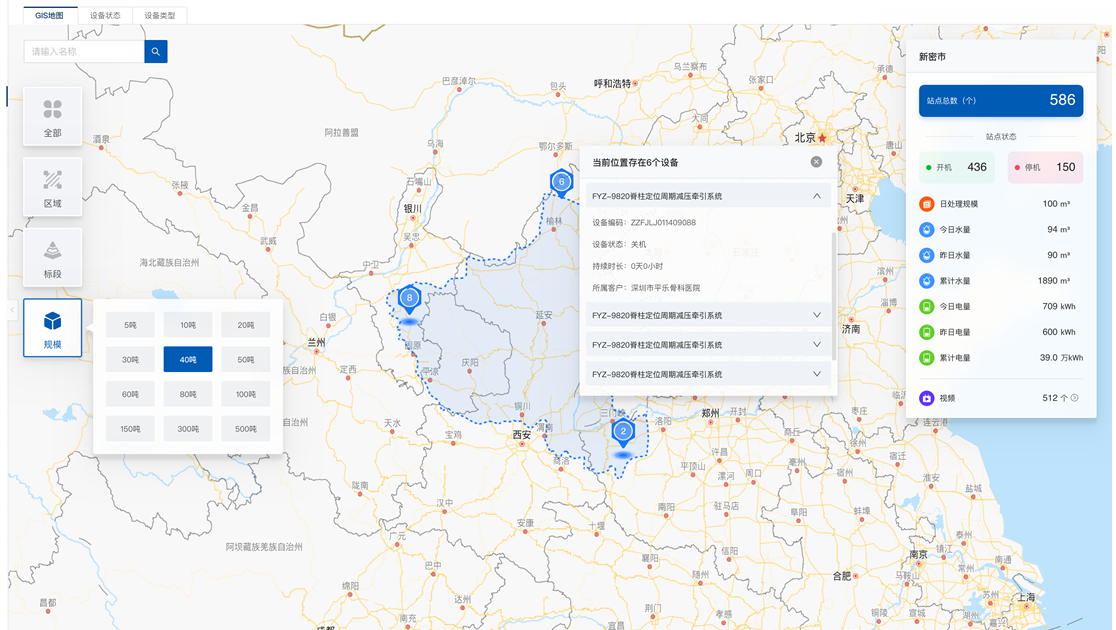Click the purple 视频 video icon

point(926,398)
